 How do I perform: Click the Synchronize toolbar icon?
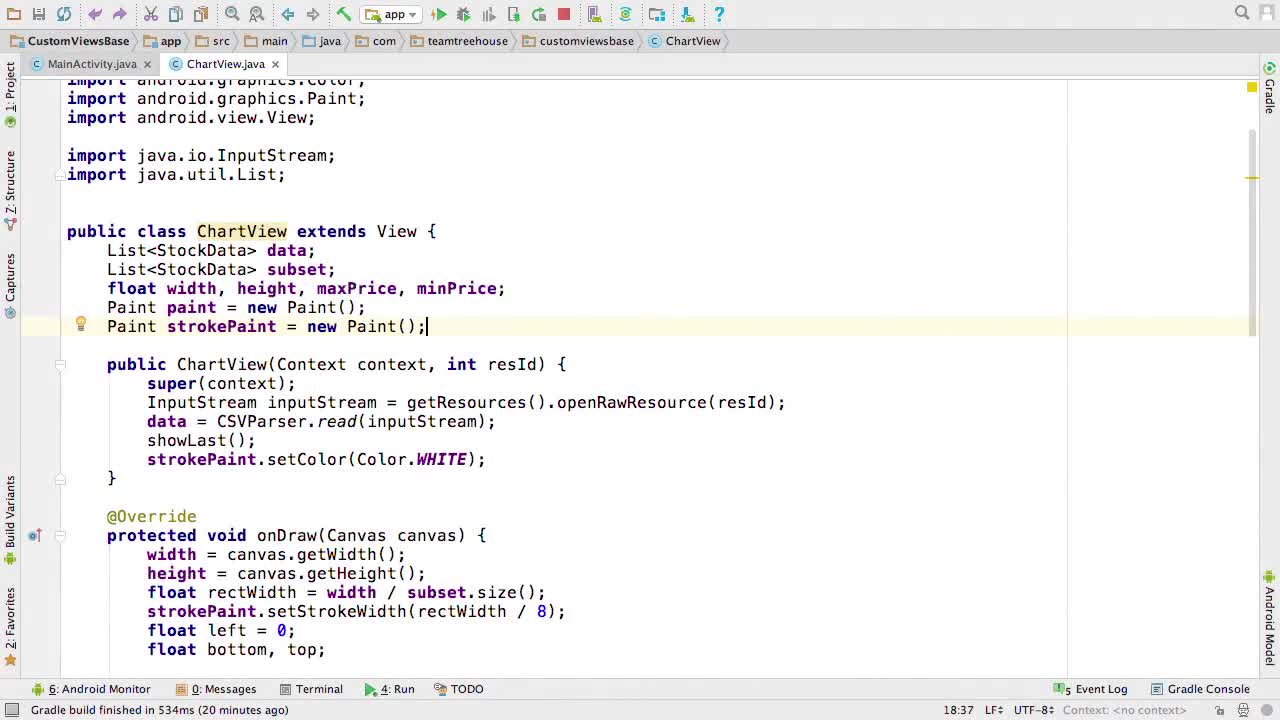pos(64,14)
